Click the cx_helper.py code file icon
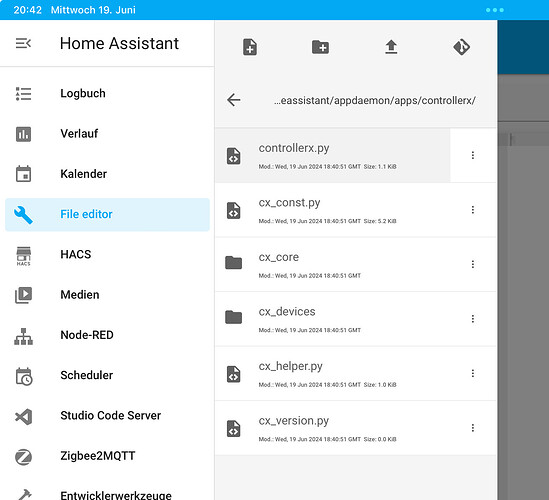 pyautogui.click(x=234, y=374)
